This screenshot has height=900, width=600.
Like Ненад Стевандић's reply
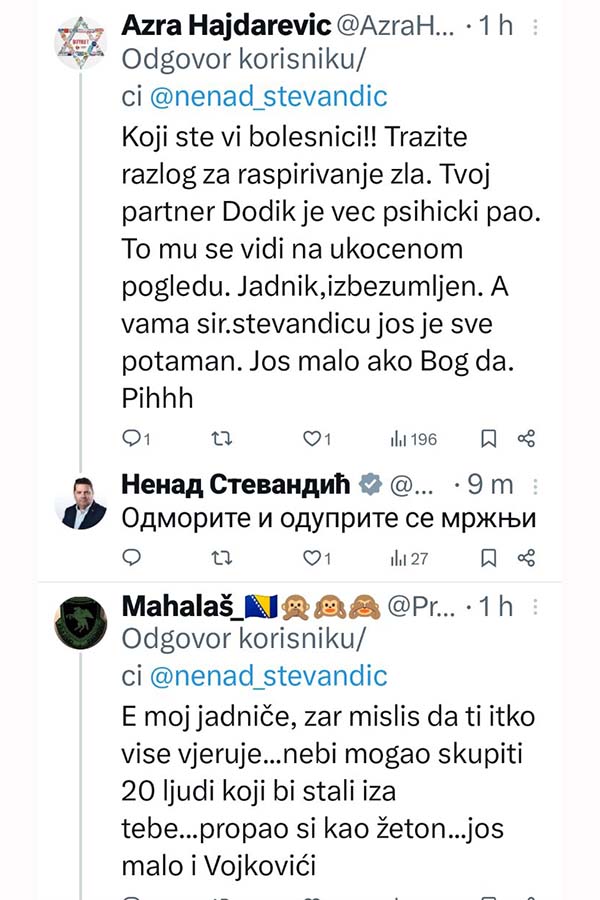point(311,557)
